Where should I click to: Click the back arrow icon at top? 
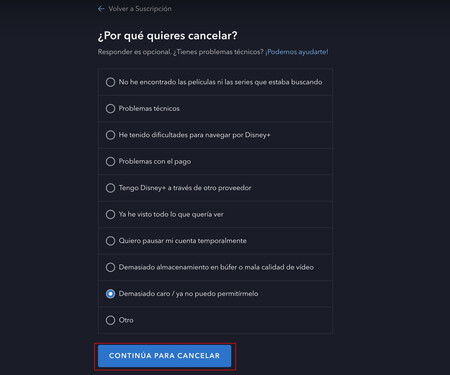101,9
